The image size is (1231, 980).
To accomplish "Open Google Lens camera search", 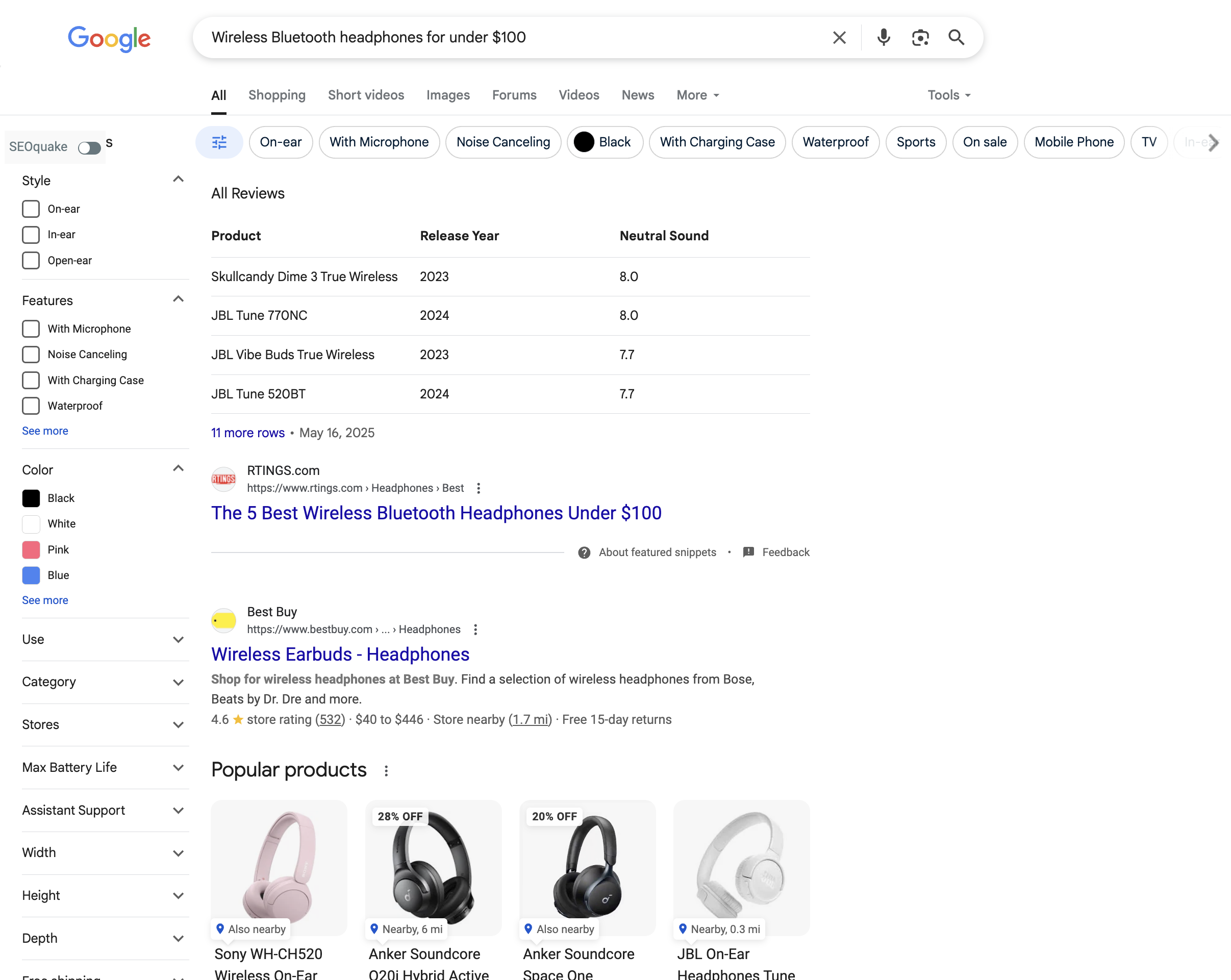I will 920,37.
